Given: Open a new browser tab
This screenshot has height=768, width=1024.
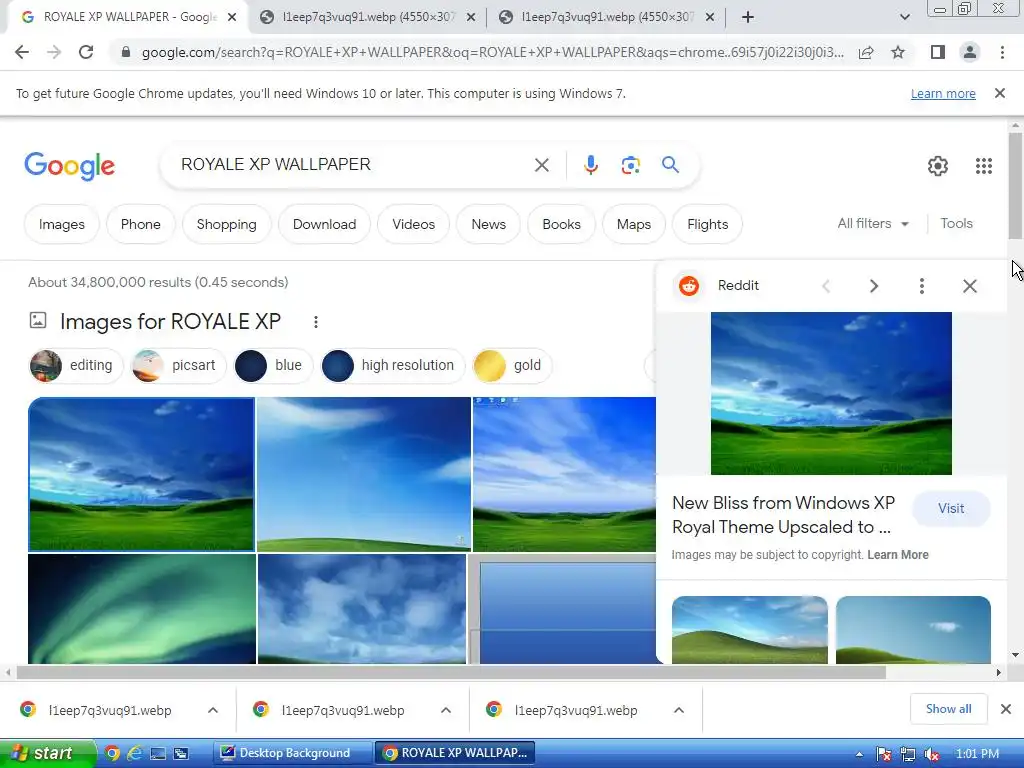Looking at the screenshot, I should tap(748, 17).
